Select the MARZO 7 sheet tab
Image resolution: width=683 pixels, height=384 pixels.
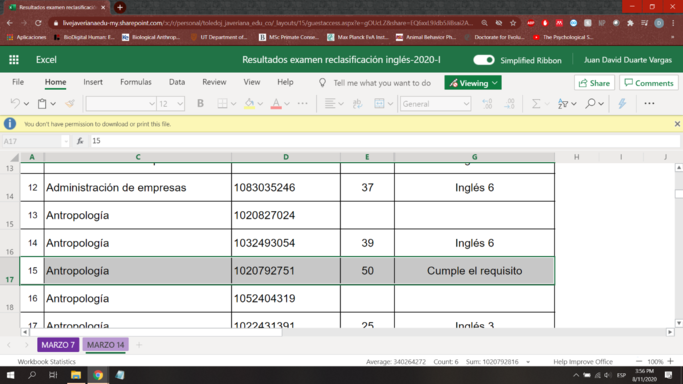(x=58, y=345)
